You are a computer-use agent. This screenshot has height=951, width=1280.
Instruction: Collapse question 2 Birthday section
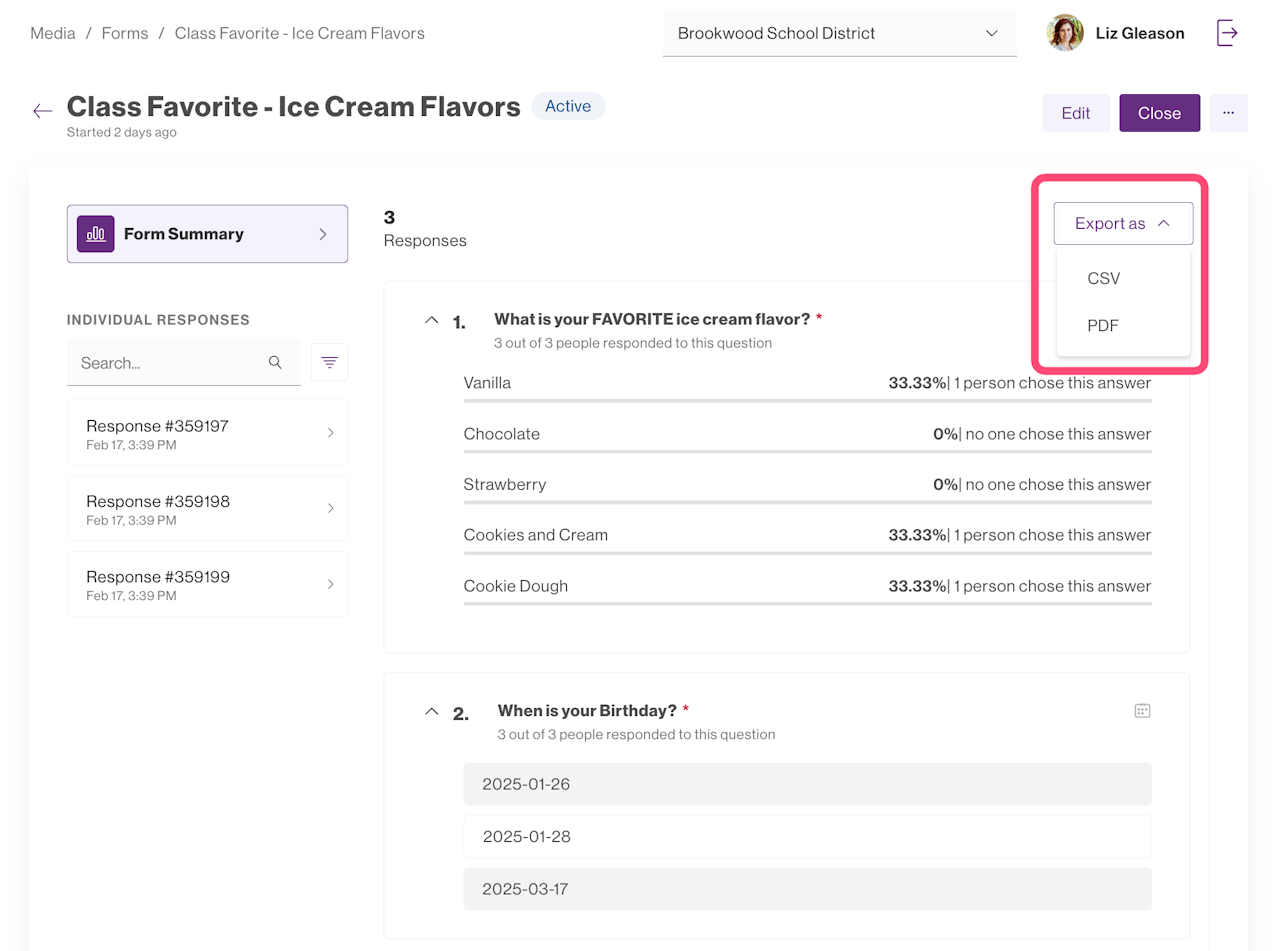pos(431,711)
